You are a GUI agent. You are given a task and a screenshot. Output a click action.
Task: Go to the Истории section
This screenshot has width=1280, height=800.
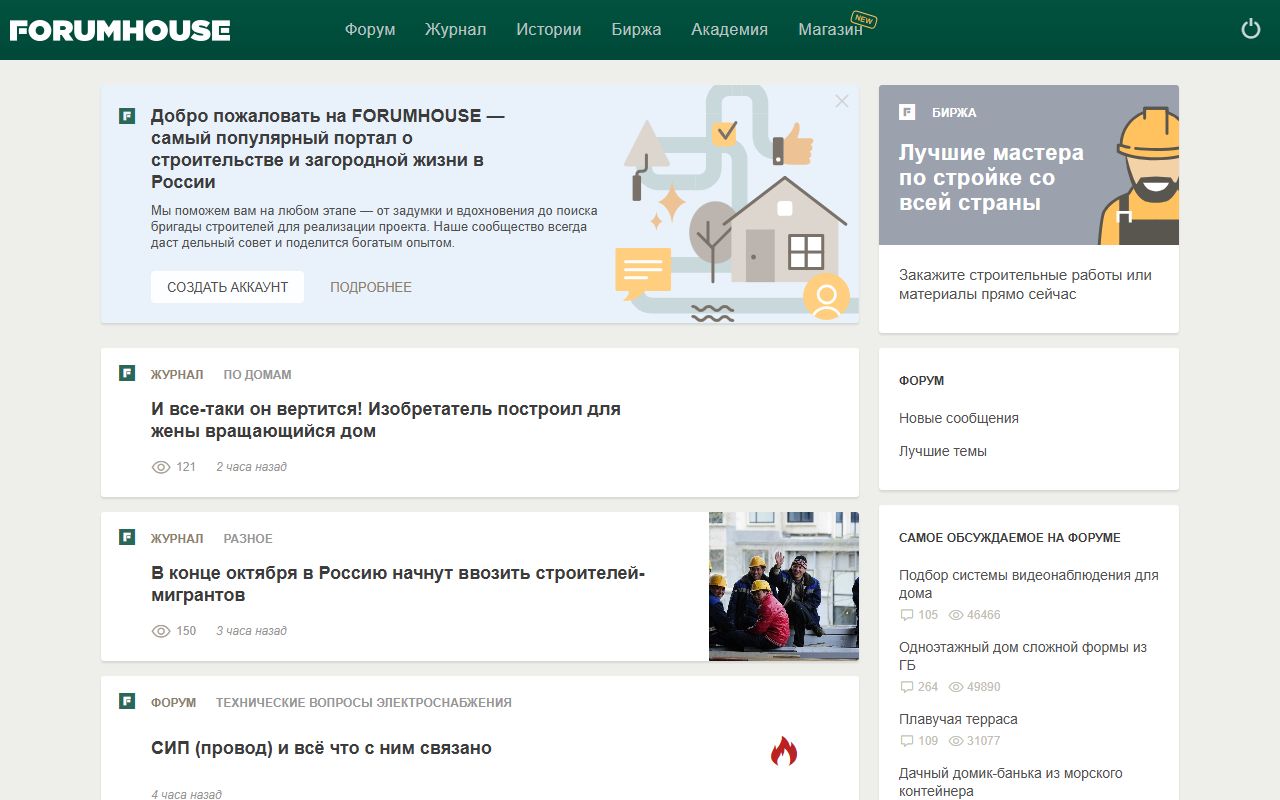pos(549,30)
